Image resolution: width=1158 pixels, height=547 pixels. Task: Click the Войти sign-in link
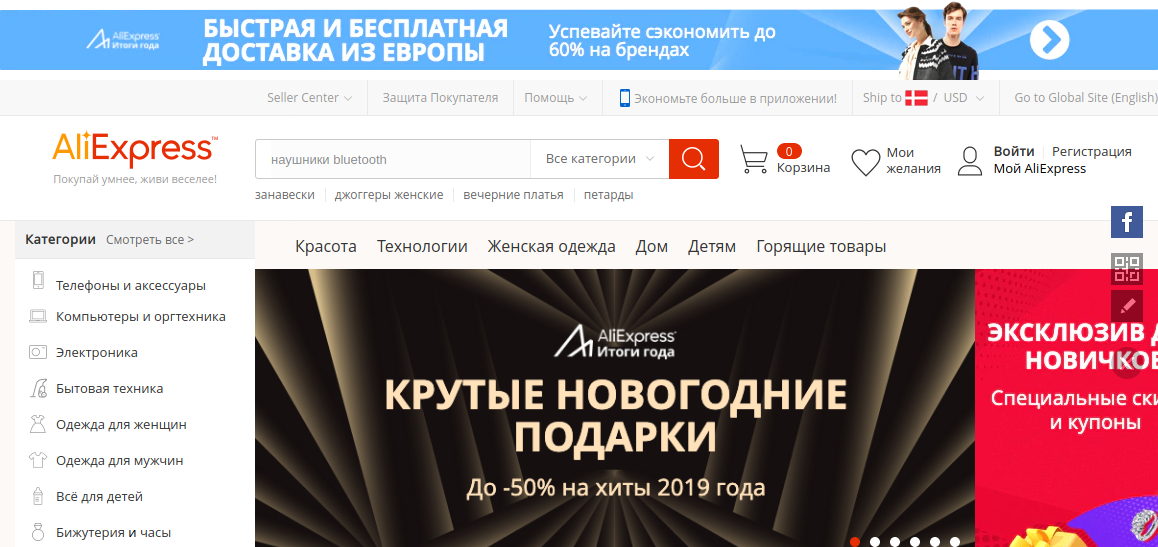[x=1014, y=151]
